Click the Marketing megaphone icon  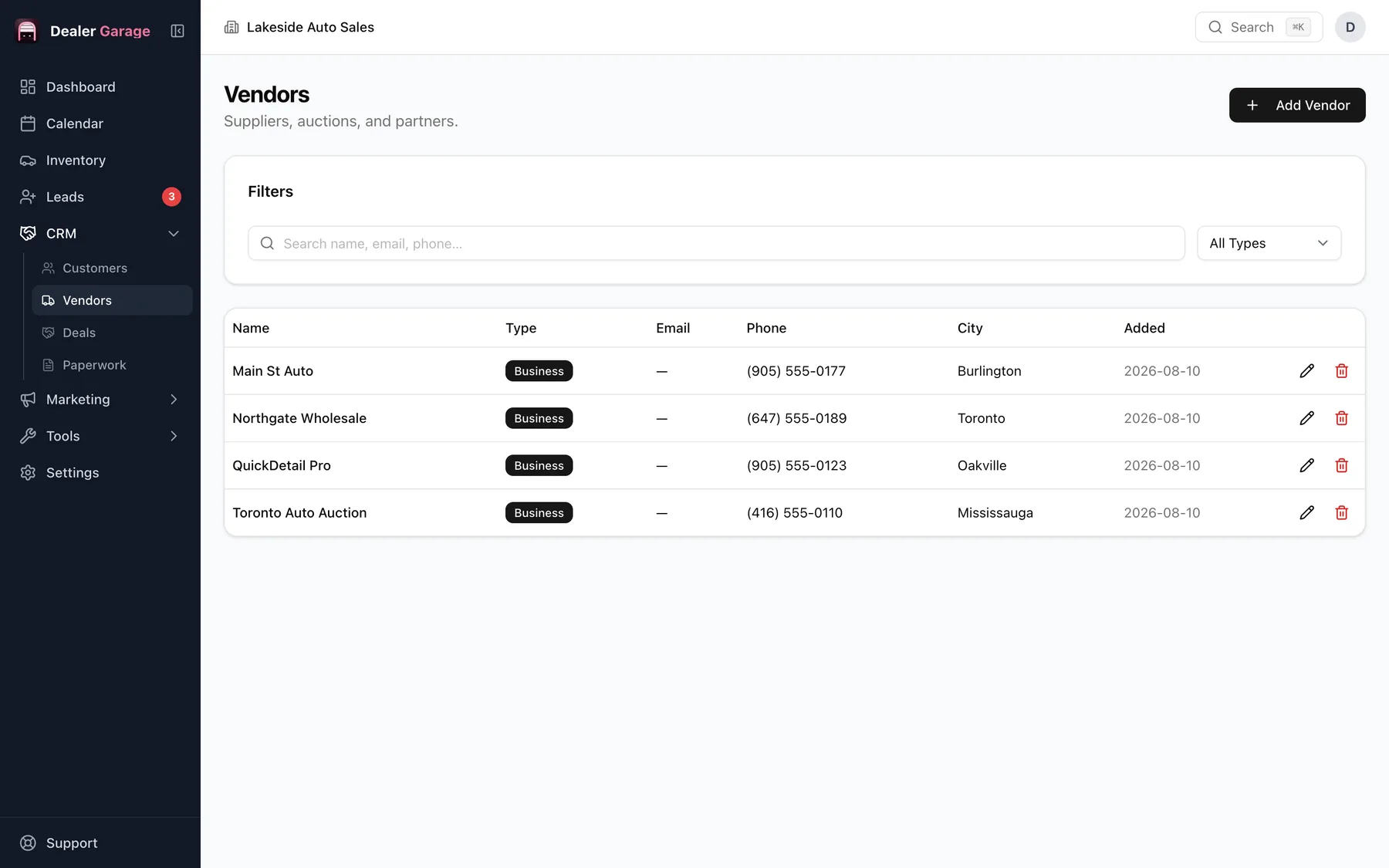click(x=28, y=400)
